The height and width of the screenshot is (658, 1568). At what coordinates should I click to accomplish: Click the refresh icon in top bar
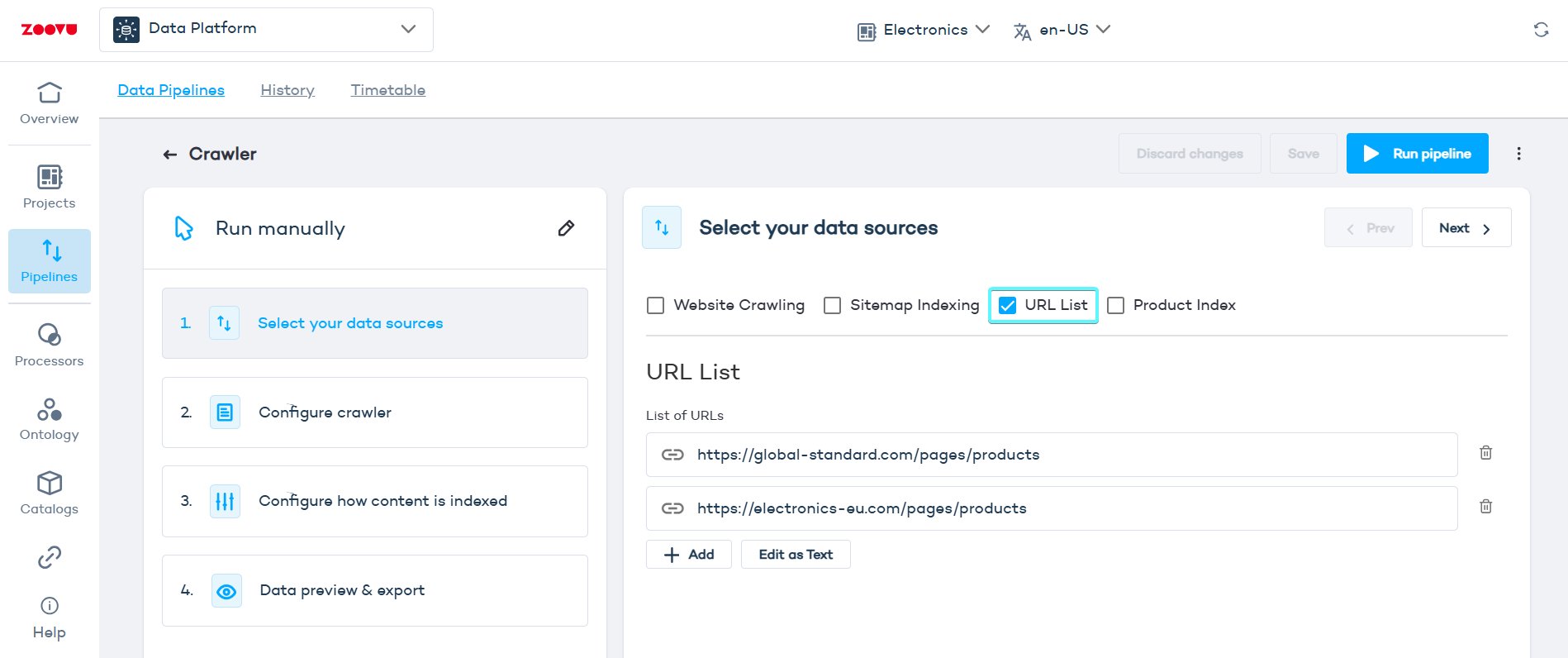1541,30
